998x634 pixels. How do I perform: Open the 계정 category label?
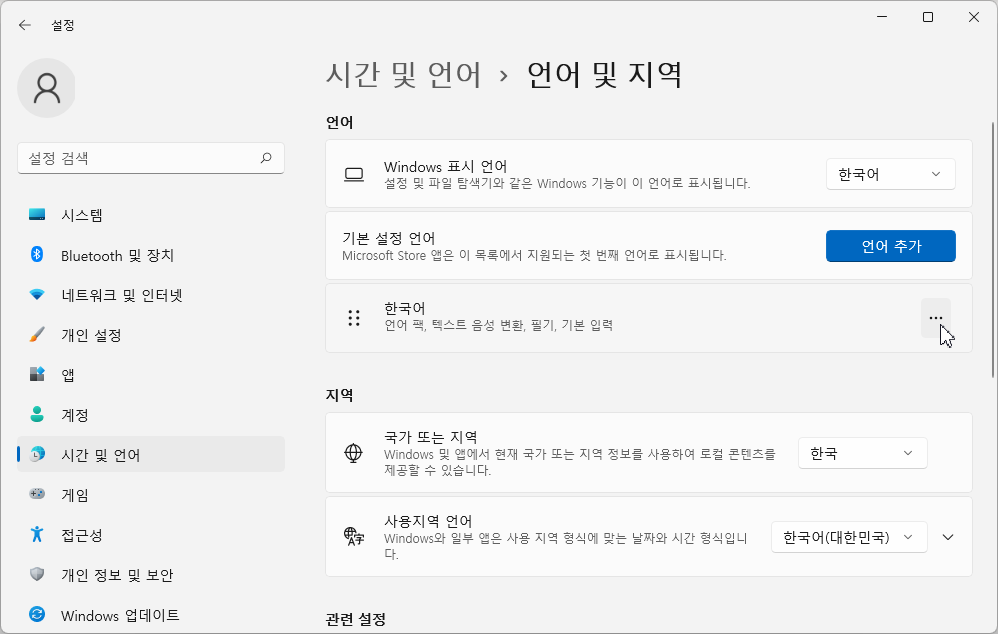(x=75, y=415)
